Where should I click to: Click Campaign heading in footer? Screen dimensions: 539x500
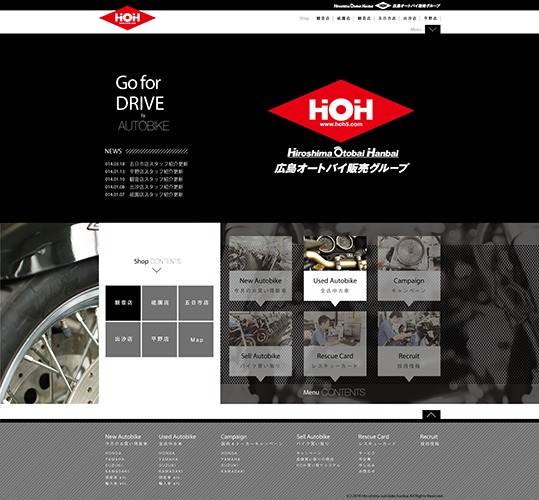click(x=234, y=437)
